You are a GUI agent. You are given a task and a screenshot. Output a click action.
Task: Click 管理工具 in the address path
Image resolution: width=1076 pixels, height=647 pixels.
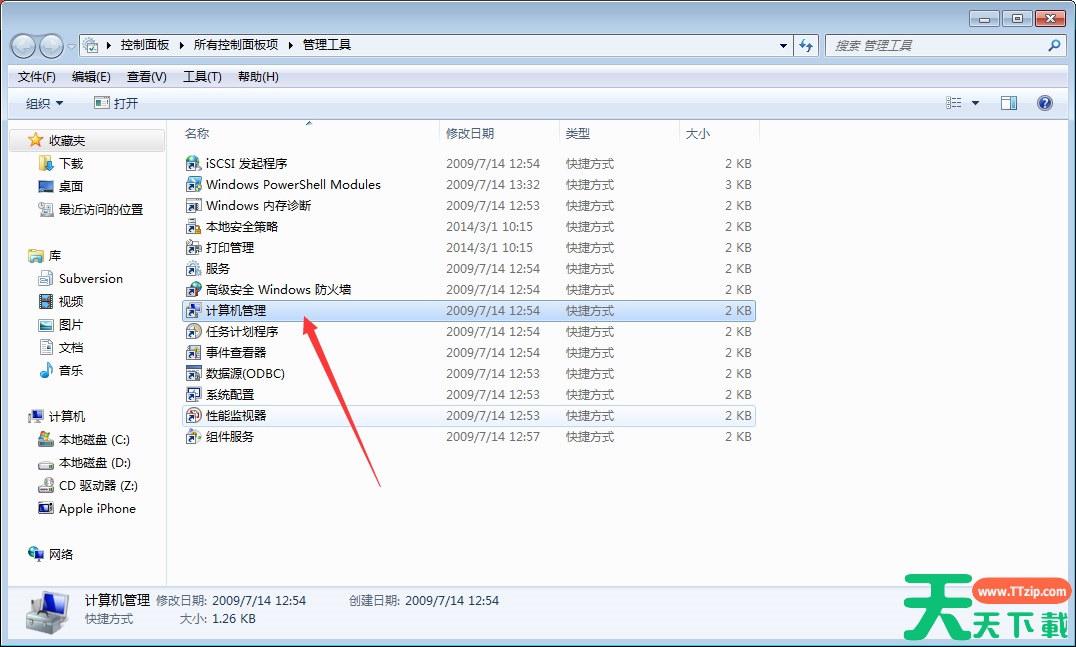point(327,45)
